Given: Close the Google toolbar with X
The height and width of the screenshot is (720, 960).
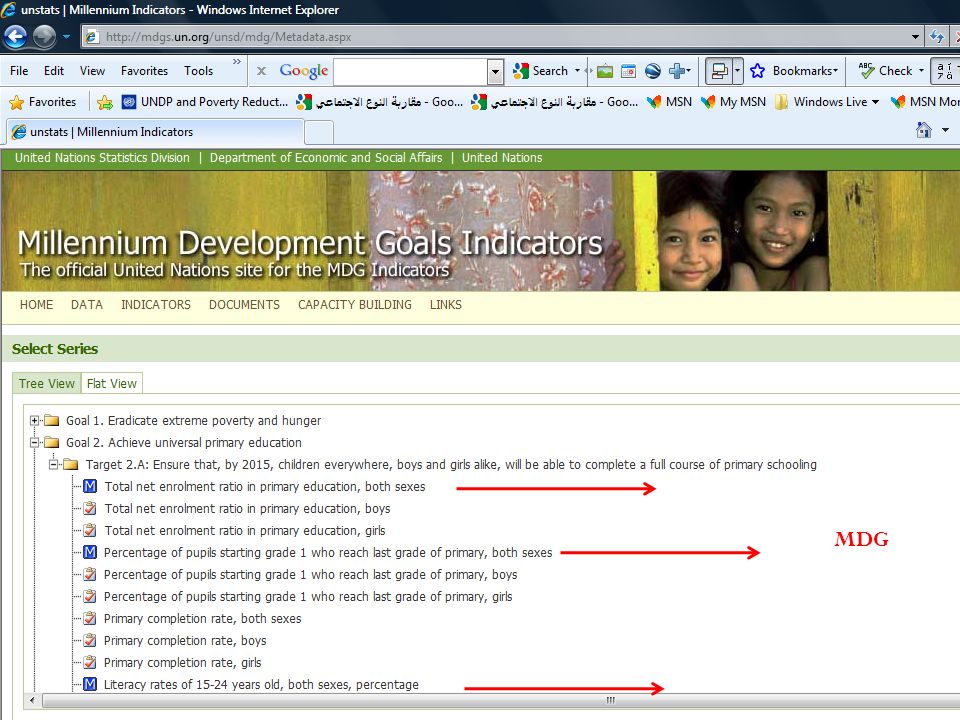Looking at the screenshot, I should [261, 71].
